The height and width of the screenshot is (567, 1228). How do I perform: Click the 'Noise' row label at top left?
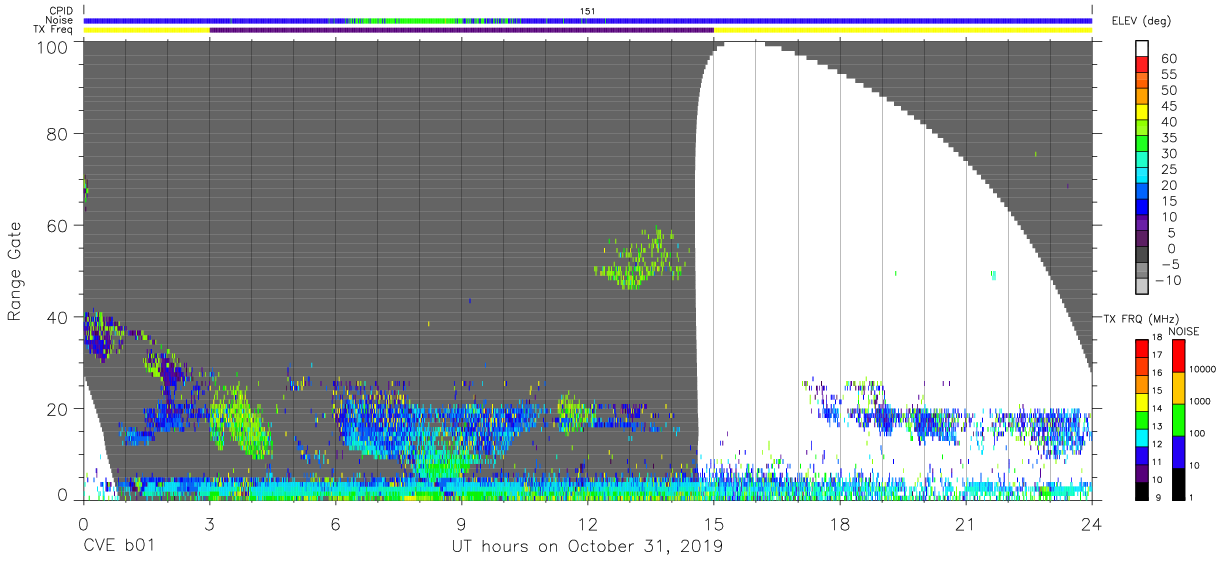click(x=58, y=20)
